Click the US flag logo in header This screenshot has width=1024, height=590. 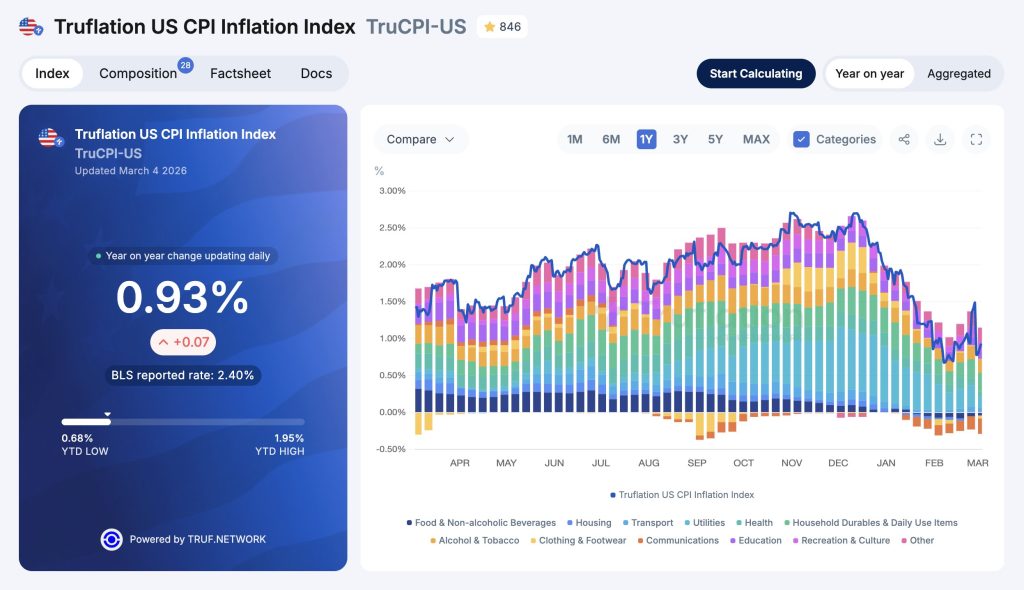31,27
